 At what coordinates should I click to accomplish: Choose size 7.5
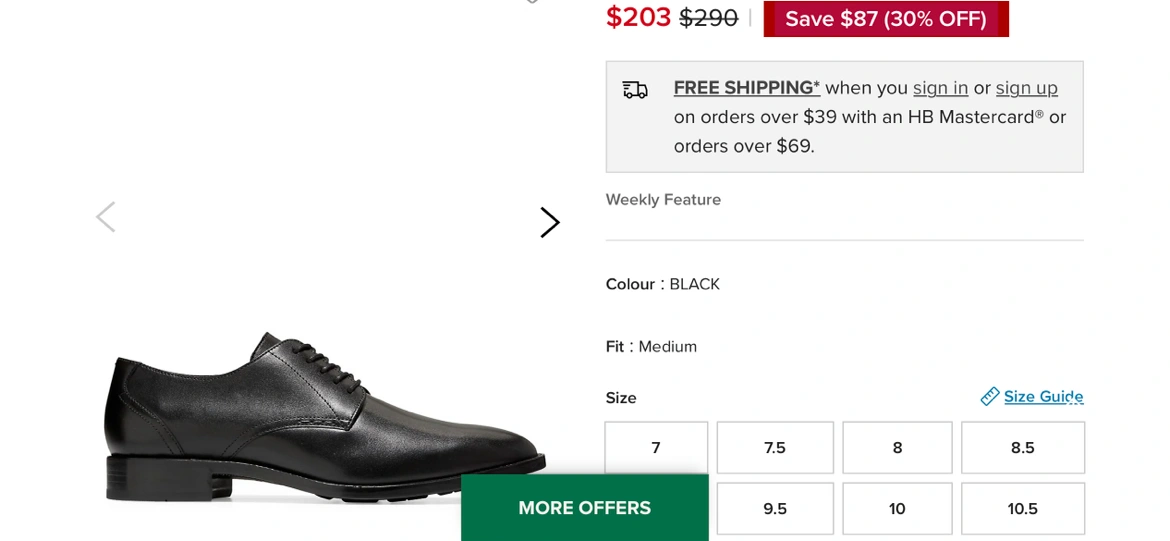point(775,448)
